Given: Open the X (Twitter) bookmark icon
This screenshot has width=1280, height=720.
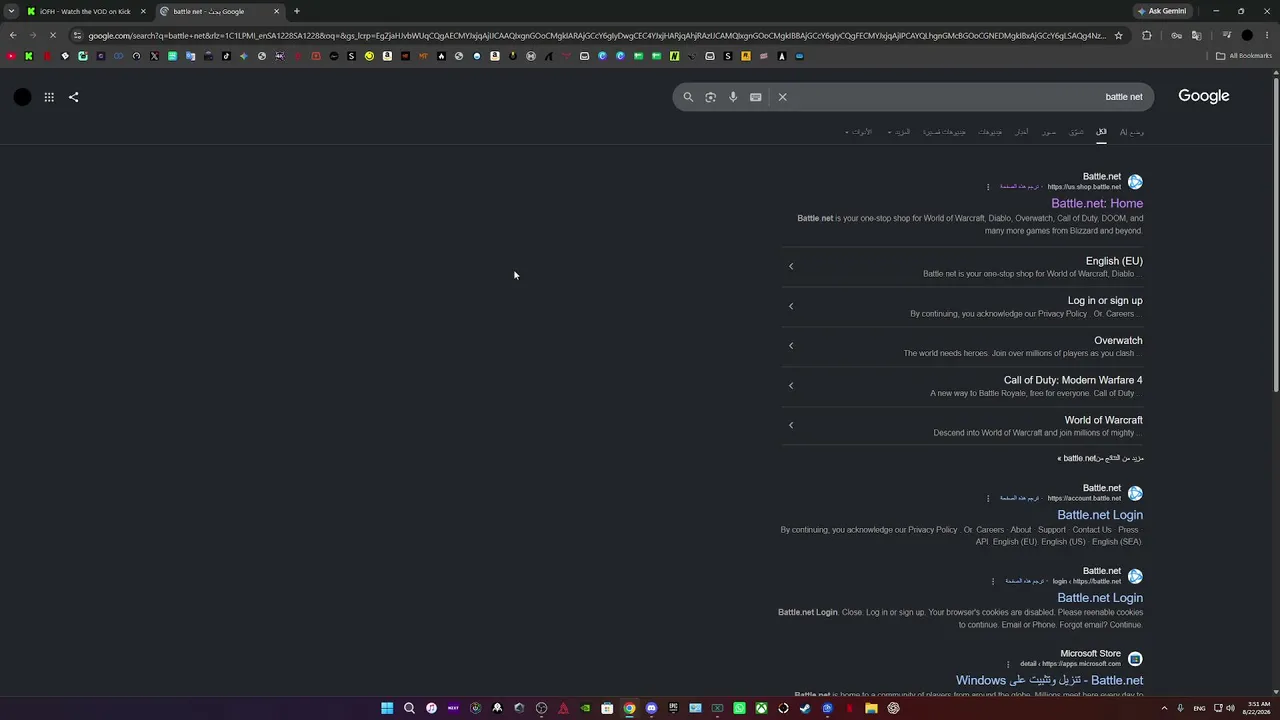Looking at the screenshot, I should coord(154,56).
